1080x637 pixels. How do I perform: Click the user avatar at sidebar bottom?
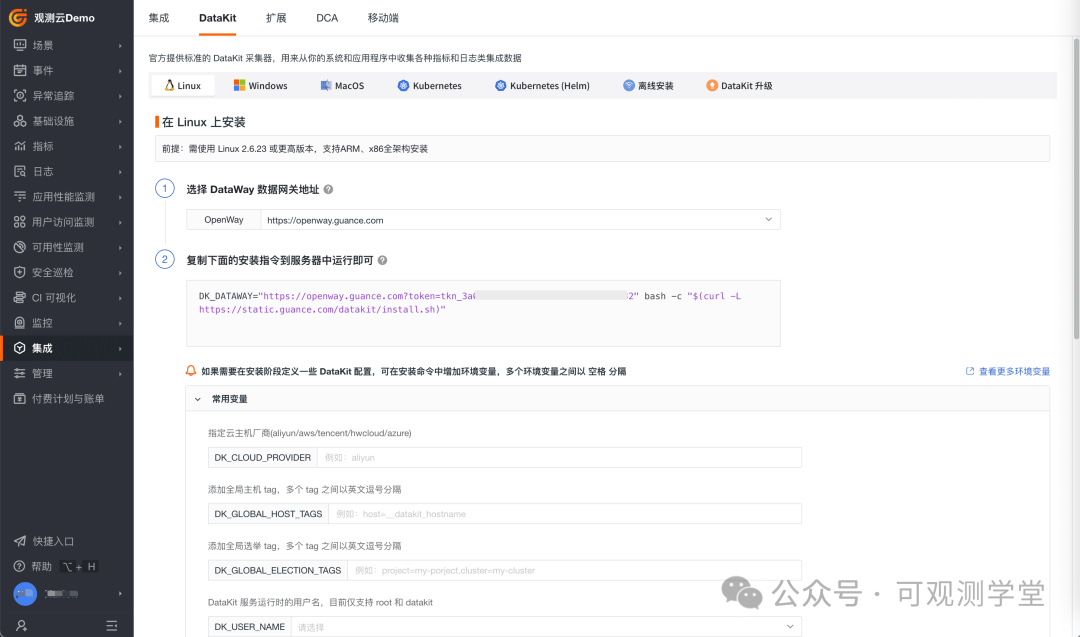pos(25,594)
